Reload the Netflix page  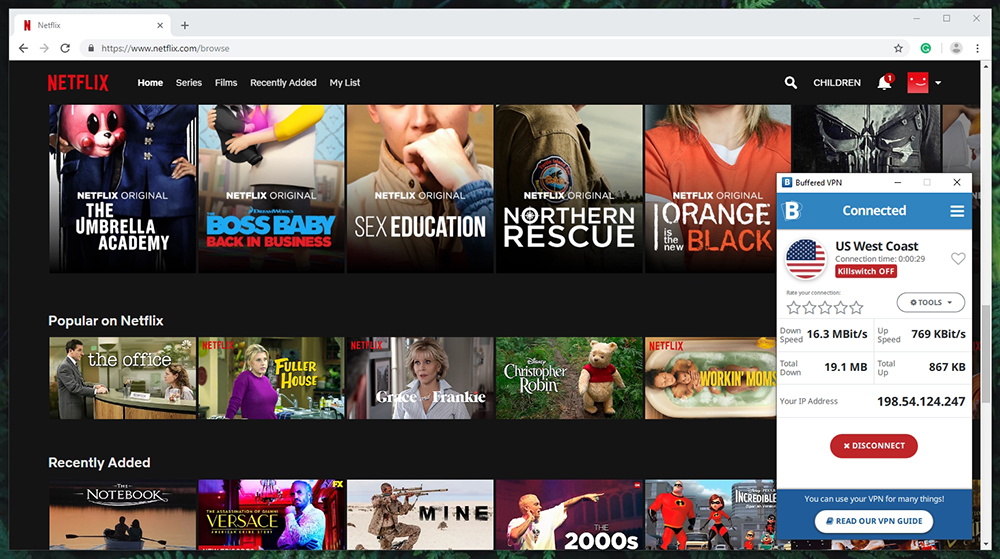65,48
